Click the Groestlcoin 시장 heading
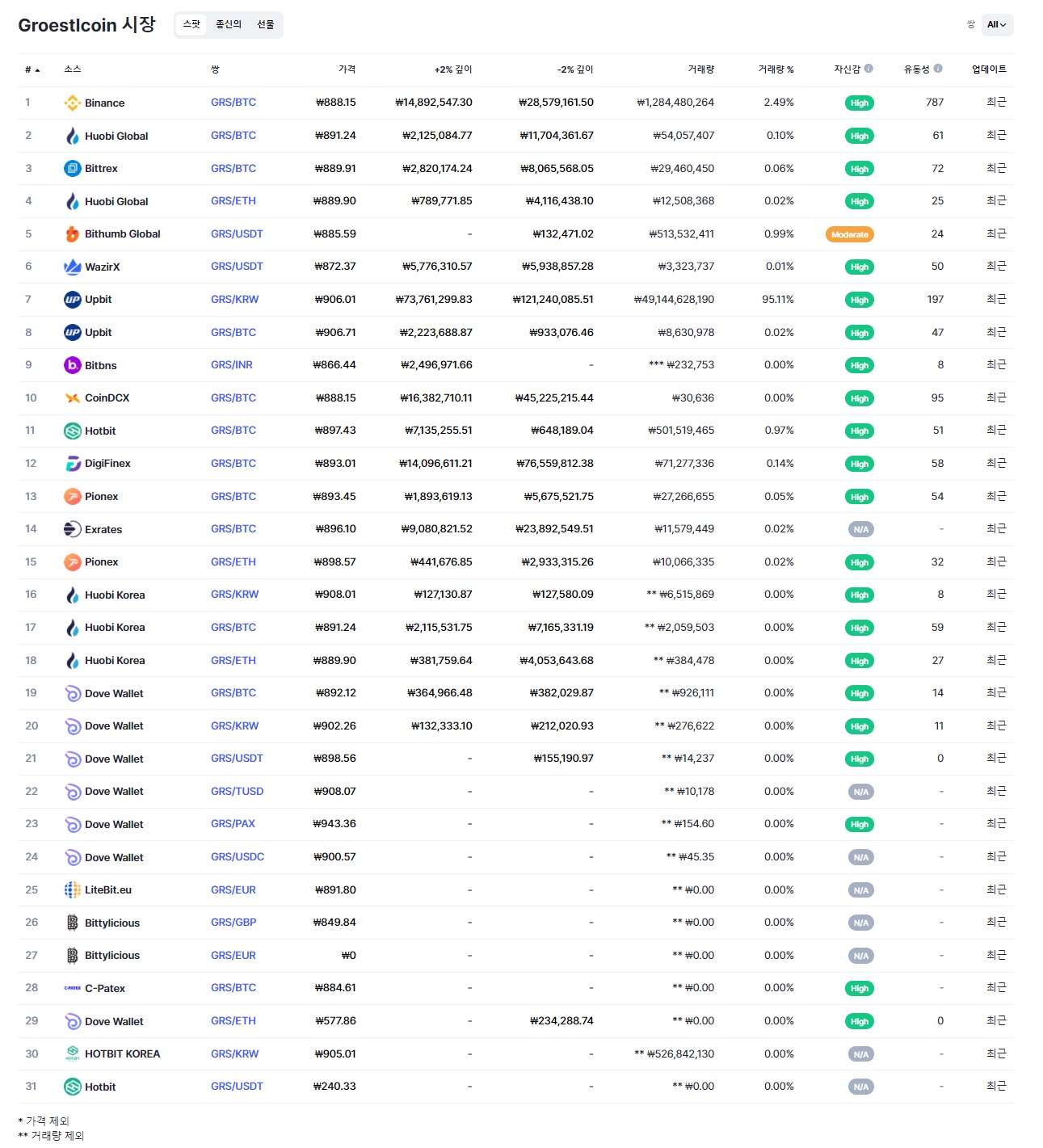1043x1148 pixels. coord(86,25)
